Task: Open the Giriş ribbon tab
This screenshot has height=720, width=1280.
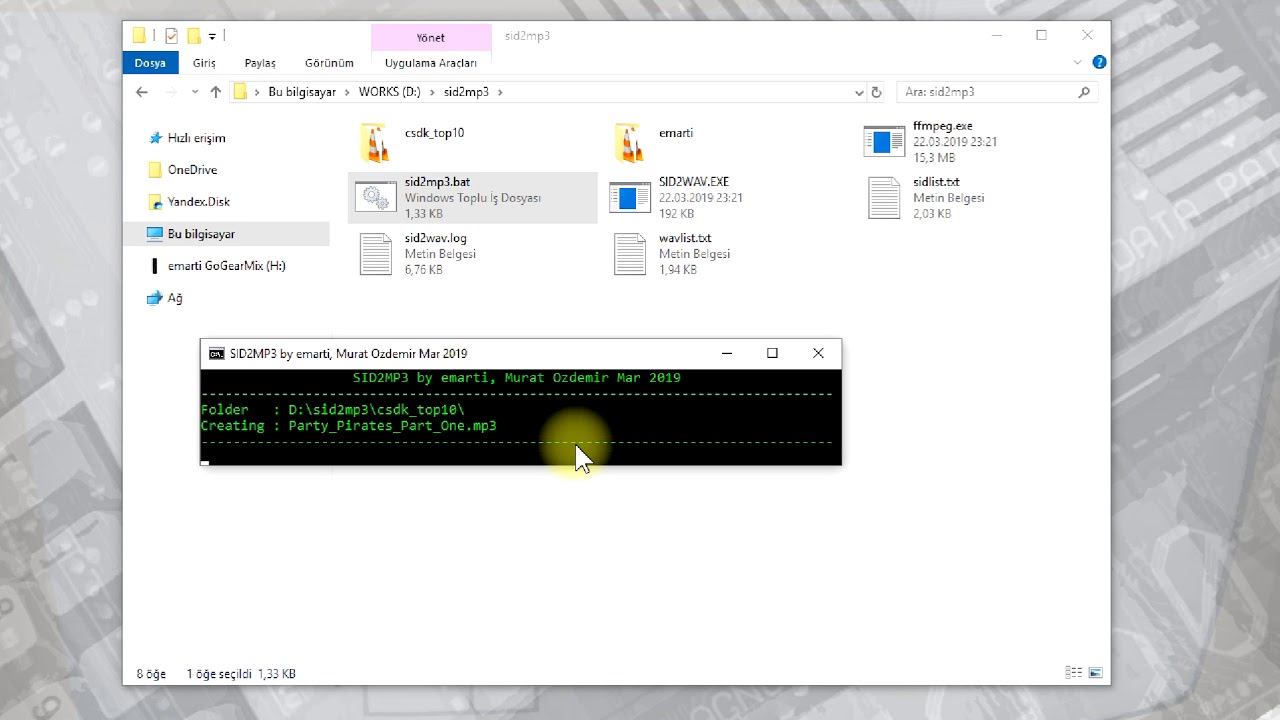Action: [x=204, y=62]
